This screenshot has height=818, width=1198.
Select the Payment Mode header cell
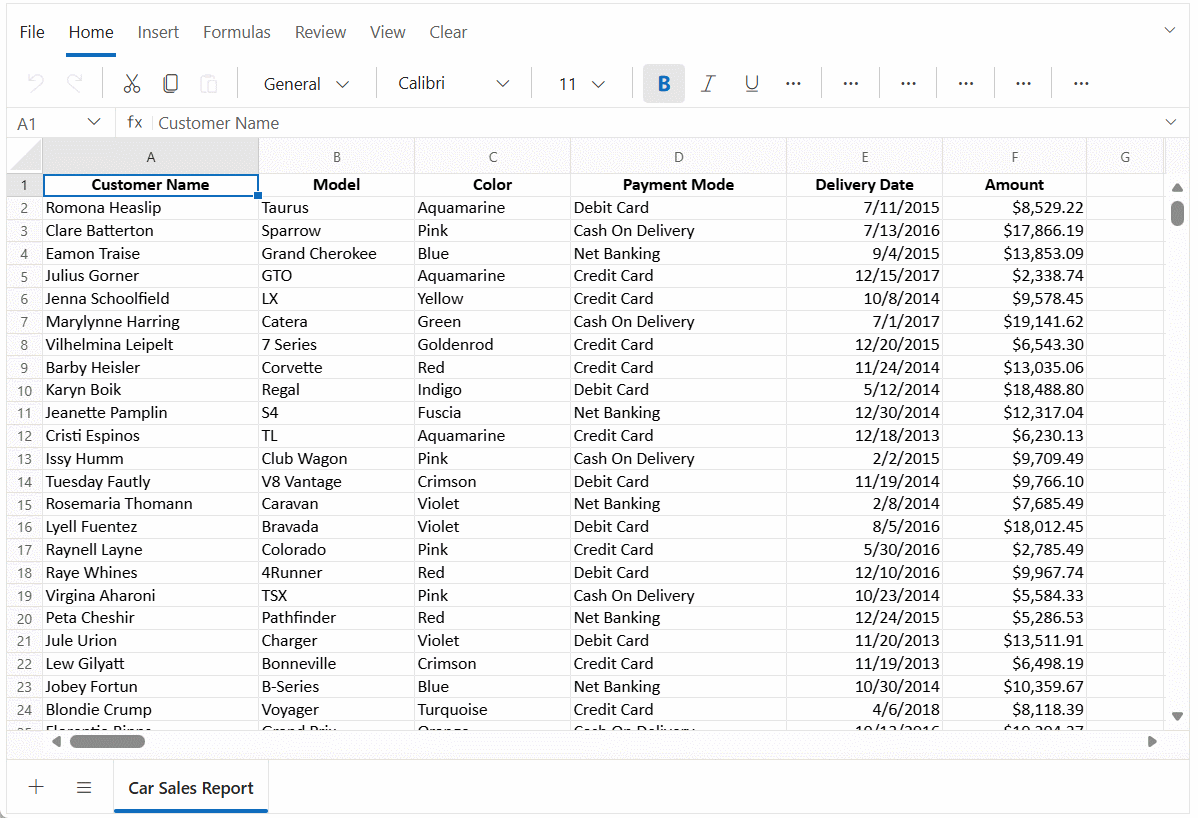(678, 185)
